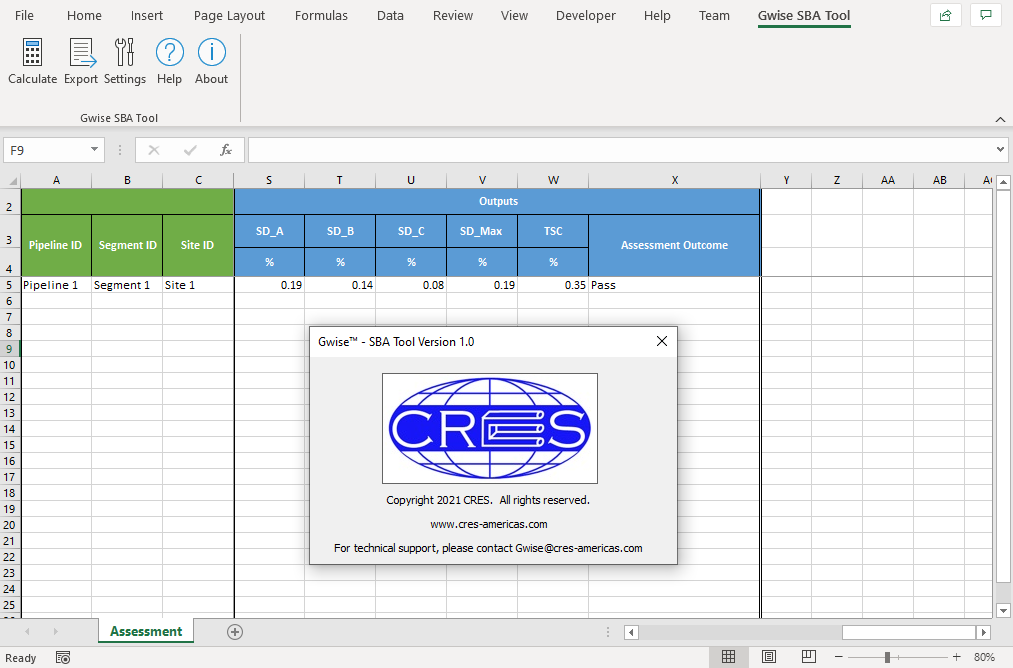Viewport: 1013px width, 668px height.
Task: Click the zoom in plus button
Action: (x=957, y=657)
